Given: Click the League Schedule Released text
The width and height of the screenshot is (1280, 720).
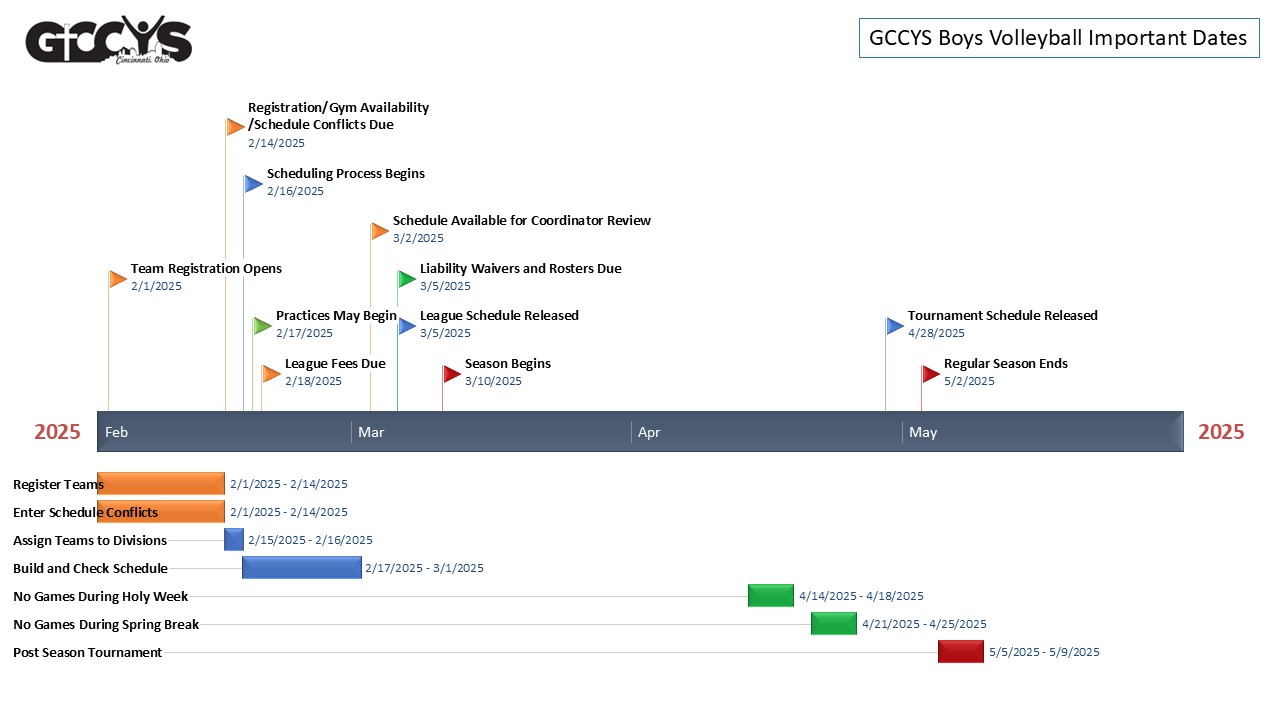Looking at the screenshot, I should 499,316.
